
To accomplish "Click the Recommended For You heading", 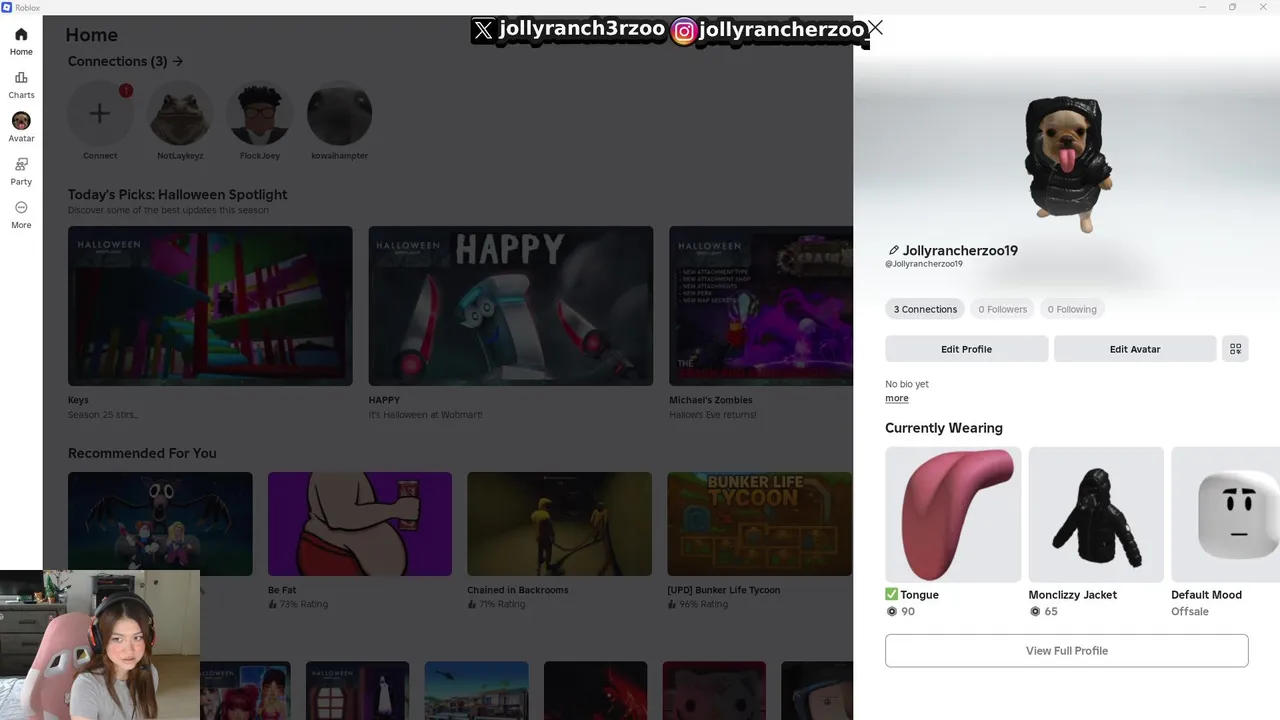I will pyautogui.click(x=142, y=453).
